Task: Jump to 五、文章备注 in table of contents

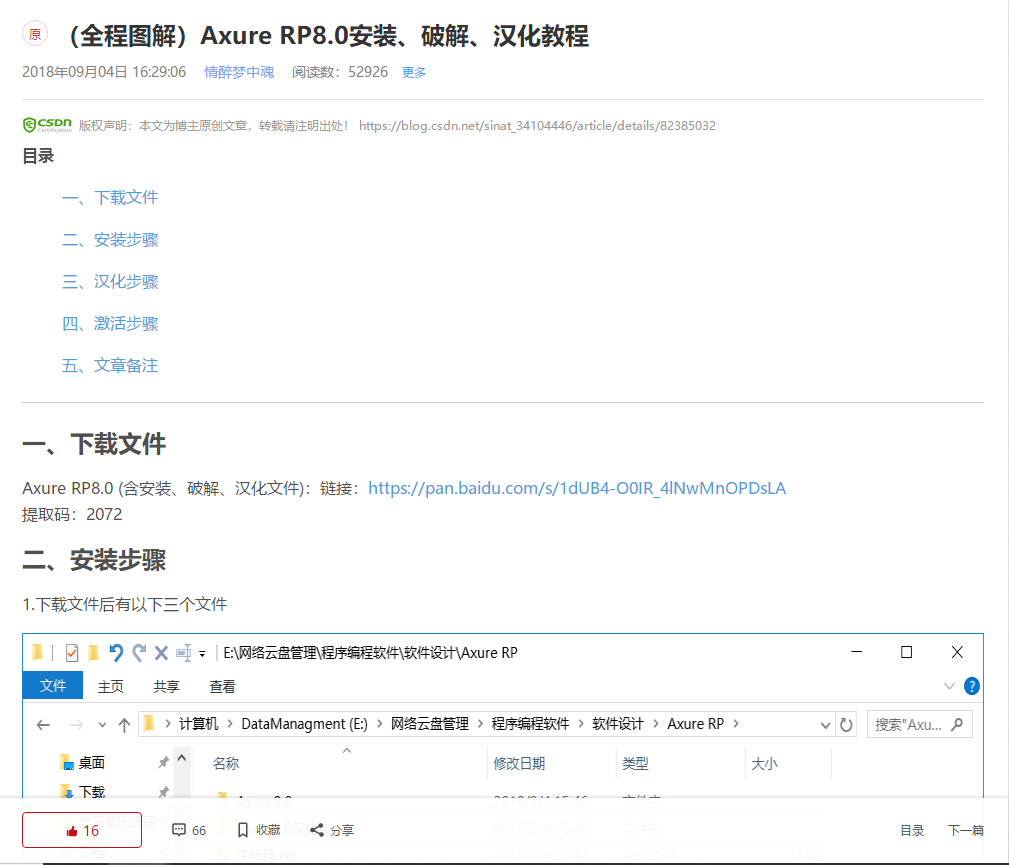Action: click(110, 366)
